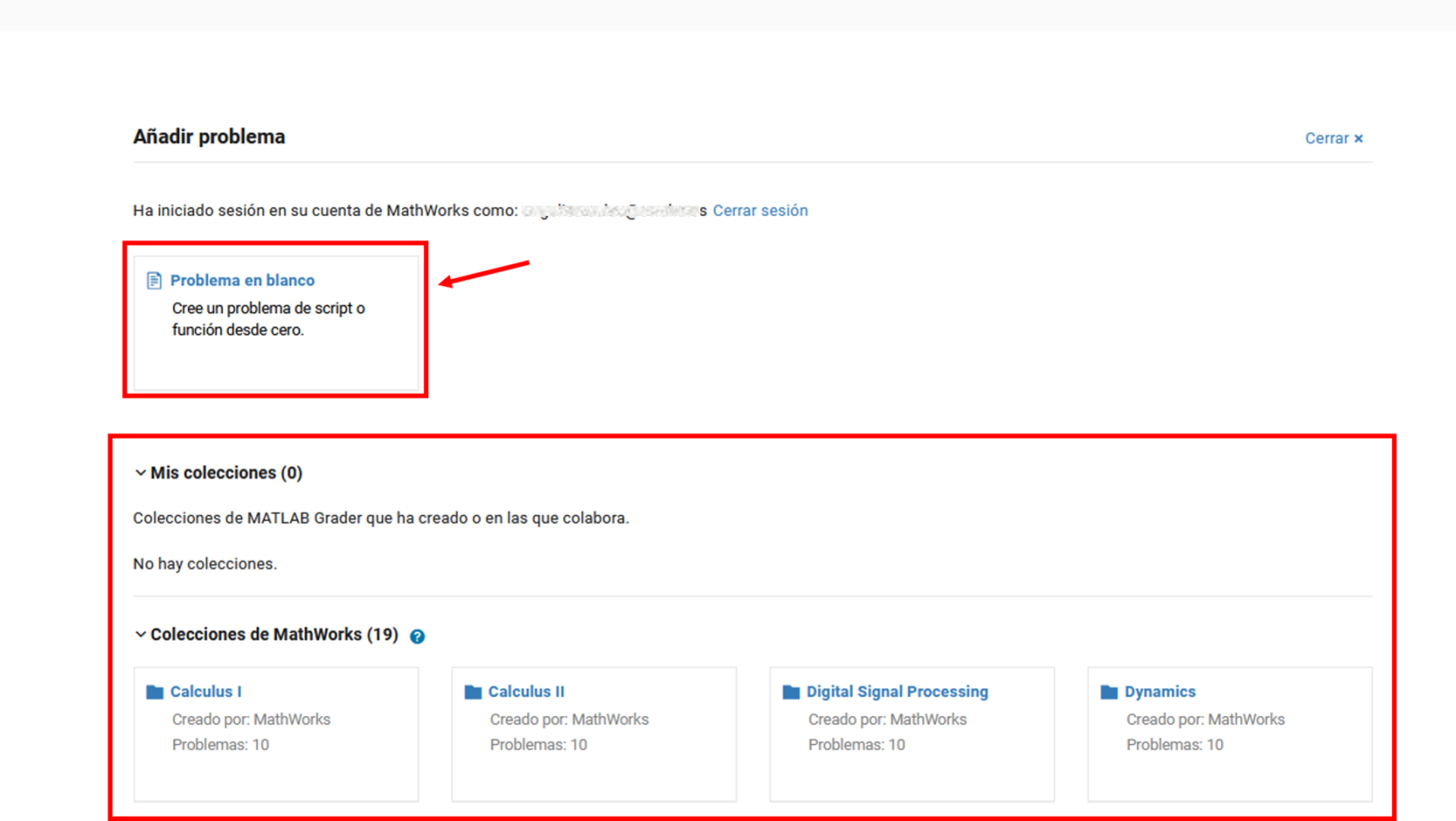Open help icon beside Colecciones de MathWorks
This screenshot has height=821, width=1456.
point(418,636)
